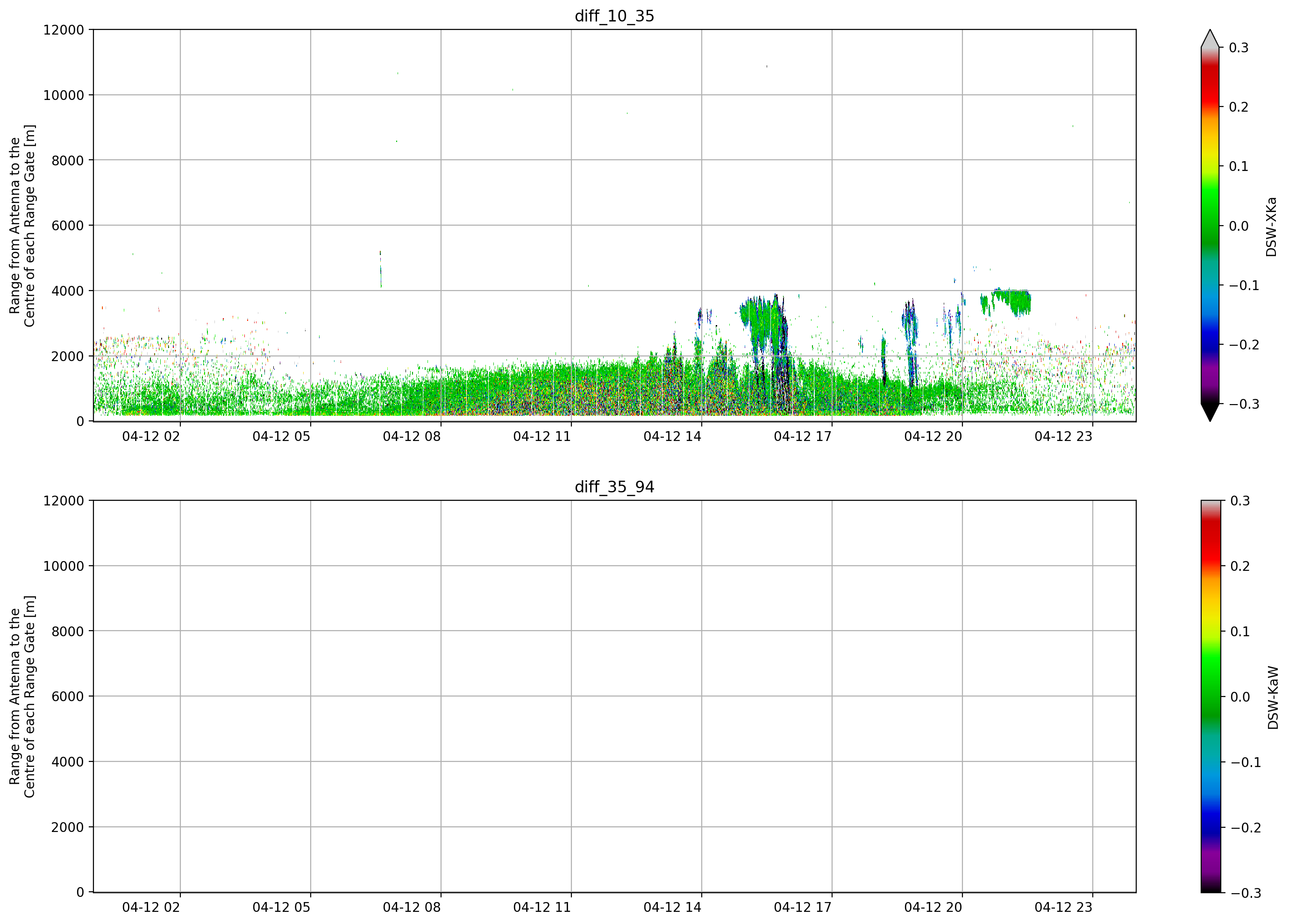Image resolution: width=1289 pixels, height=924 pixels.
Task: Click the 04-12 14 tick label on top plot
Action: click(672, 436)
